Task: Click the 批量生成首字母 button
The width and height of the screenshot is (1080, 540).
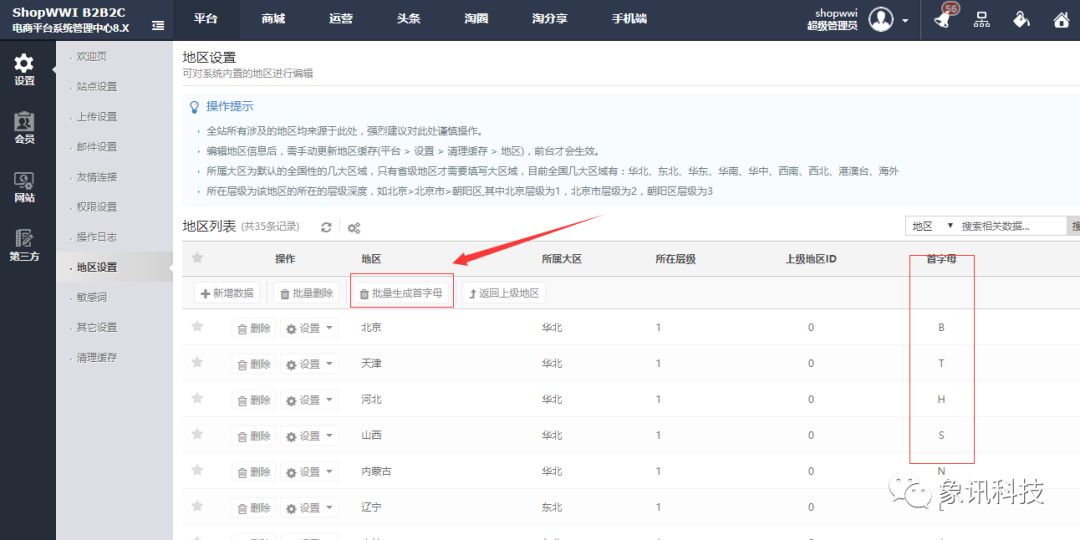Action: pyautogui.click(x=402, y=293)
